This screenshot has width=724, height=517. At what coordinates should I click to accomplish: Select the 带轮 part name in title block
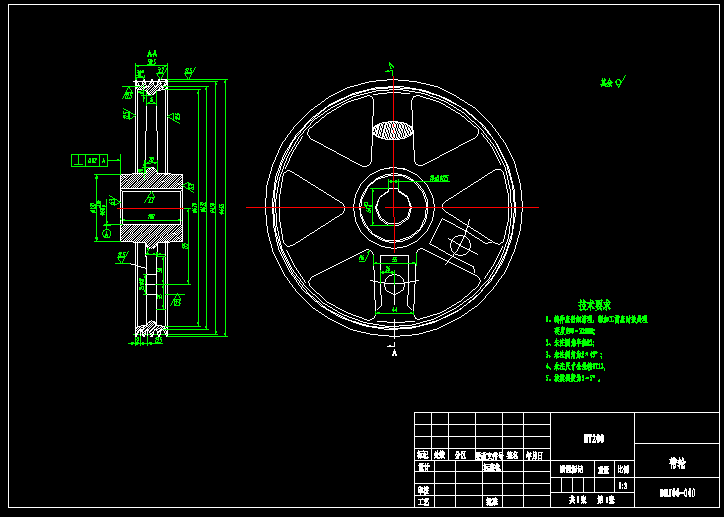click(677, 463)
